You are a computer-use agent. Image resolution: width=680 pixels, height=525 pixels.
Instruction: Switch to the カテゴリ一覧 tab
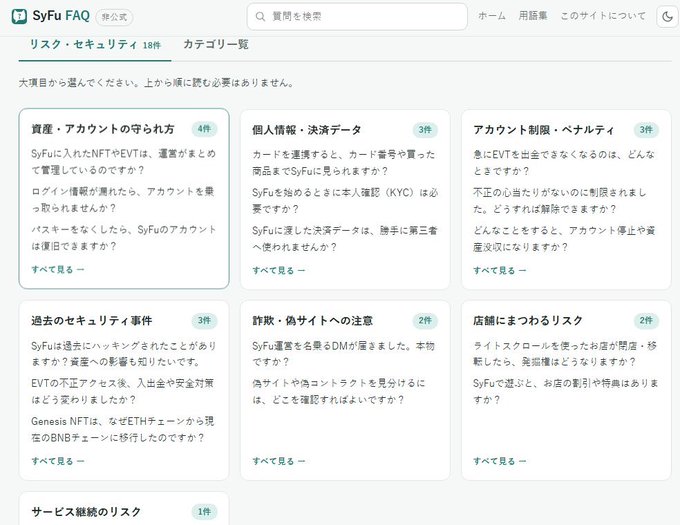click(216, 44)
